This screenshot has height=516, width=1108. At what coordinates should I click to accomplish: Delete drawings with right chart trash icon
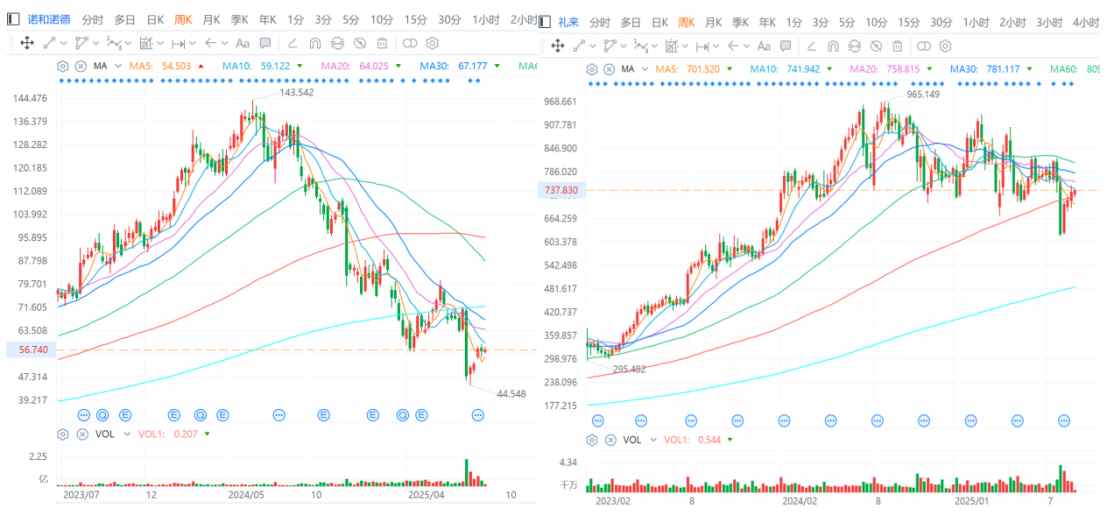[897, 46]
